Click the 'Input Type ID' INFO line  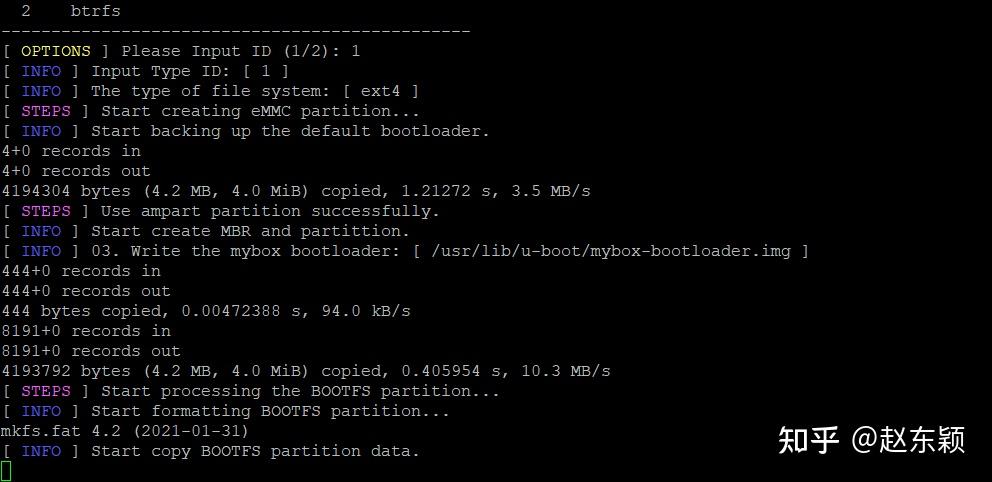[x=146, y=71]
